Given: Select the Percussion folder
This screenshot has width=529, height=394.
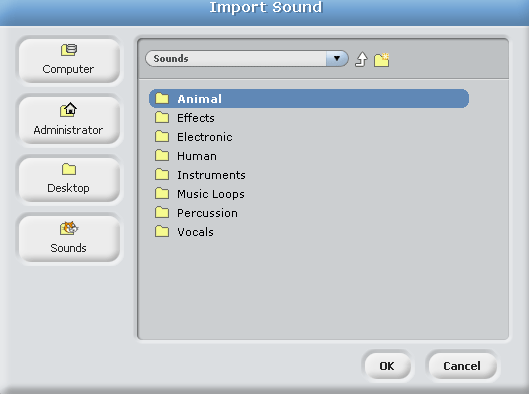Looking at the screenshot, I should click(x=309, y=213).
